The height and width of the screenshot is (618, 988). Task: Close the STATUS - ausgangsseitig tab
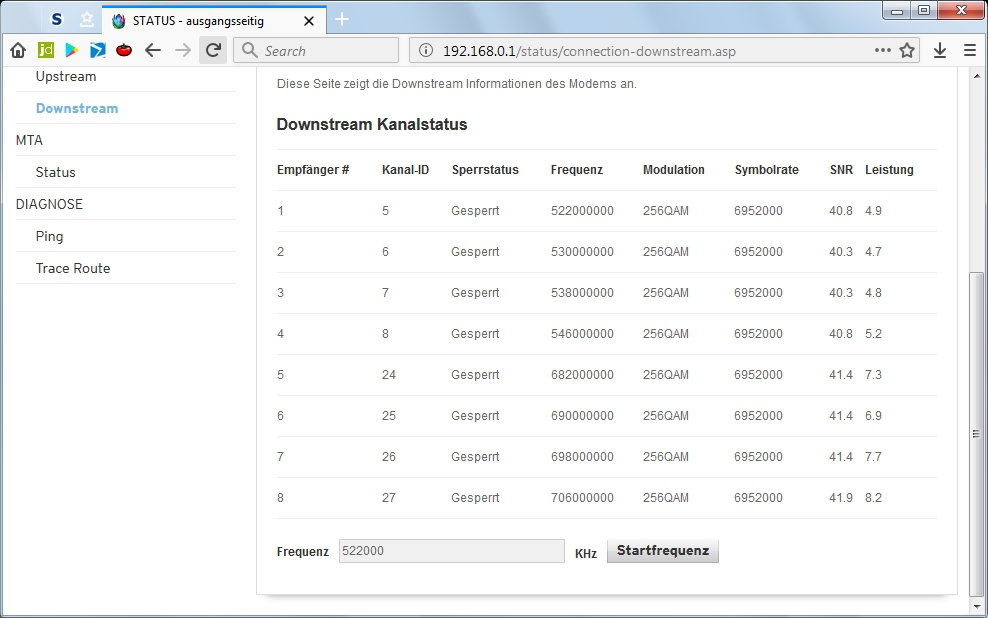tap(309, 20)
